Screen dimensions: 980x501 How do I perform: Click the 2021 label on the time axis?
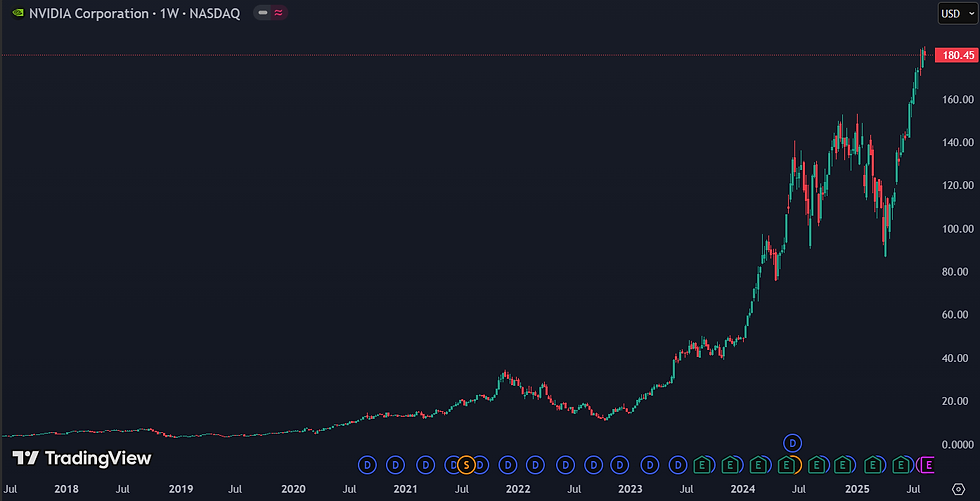tap(405, 489)
